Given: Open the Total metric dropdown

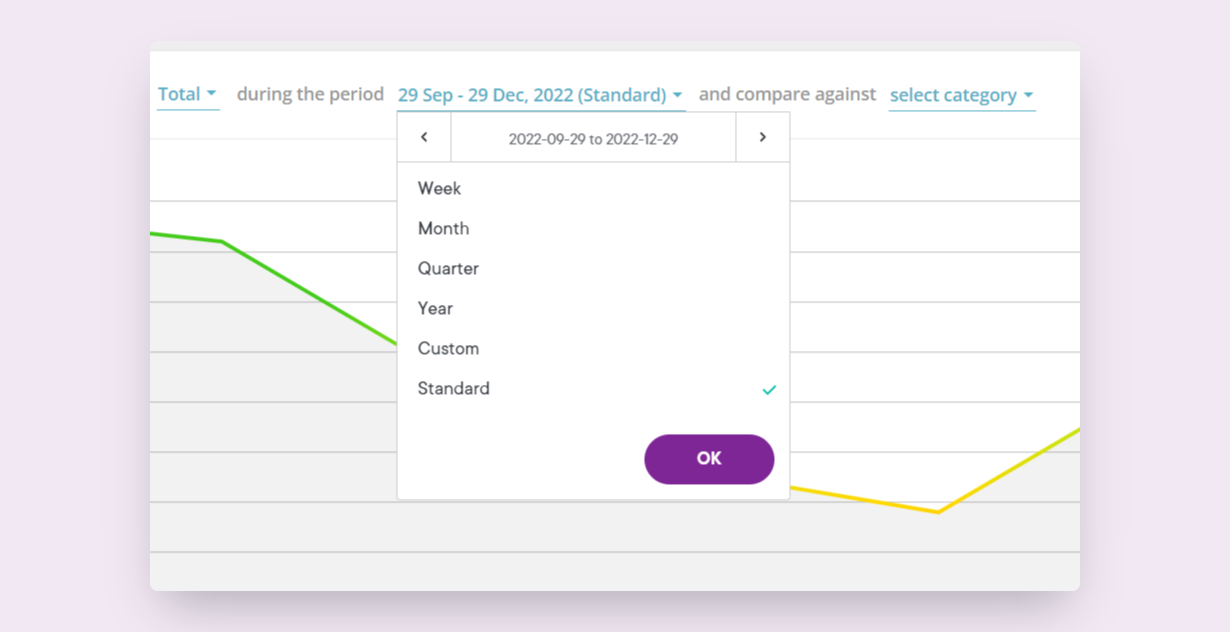Looking at the screenshot, I should point(188,95).
